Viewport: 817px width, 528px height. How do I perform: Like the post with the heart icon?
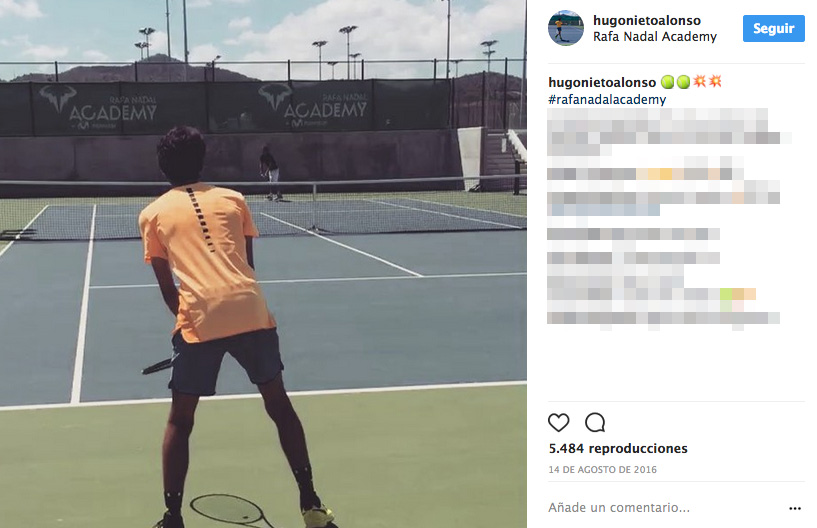(559, 422)
